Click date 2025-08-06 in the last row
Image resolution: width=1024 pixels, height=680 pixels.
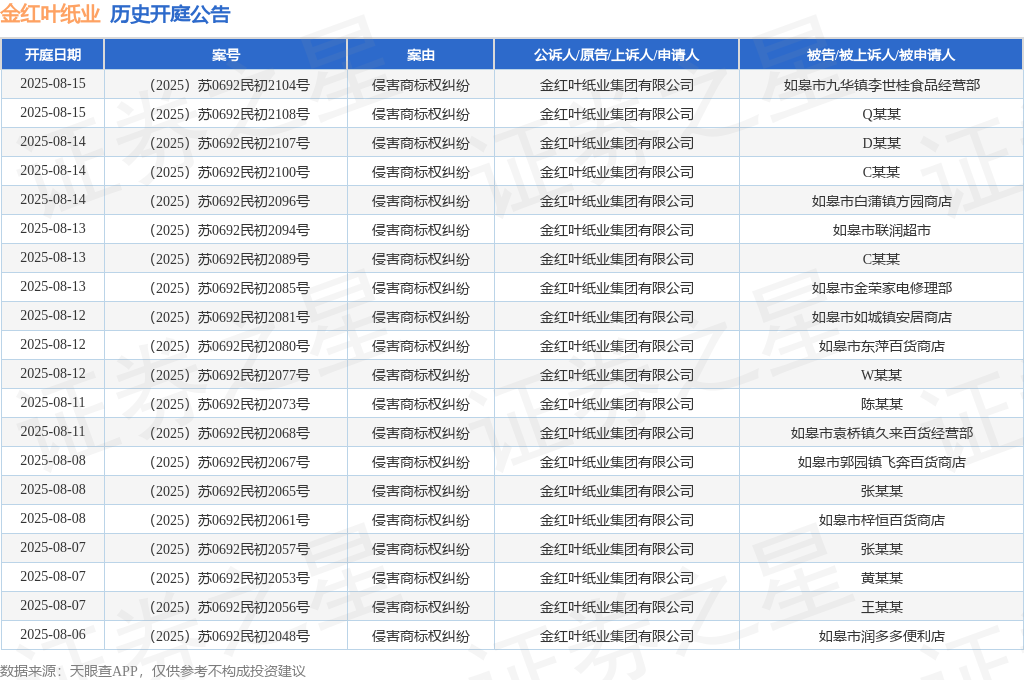pos(53,635)
